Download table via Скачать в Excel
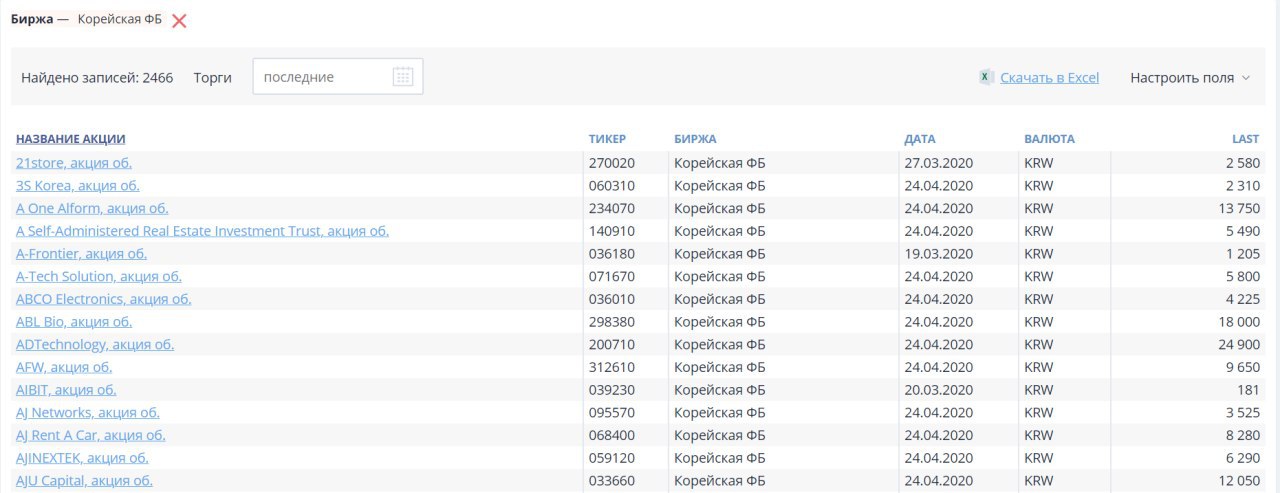Viewport: 1280px width, 493px height. [1049, 77]
